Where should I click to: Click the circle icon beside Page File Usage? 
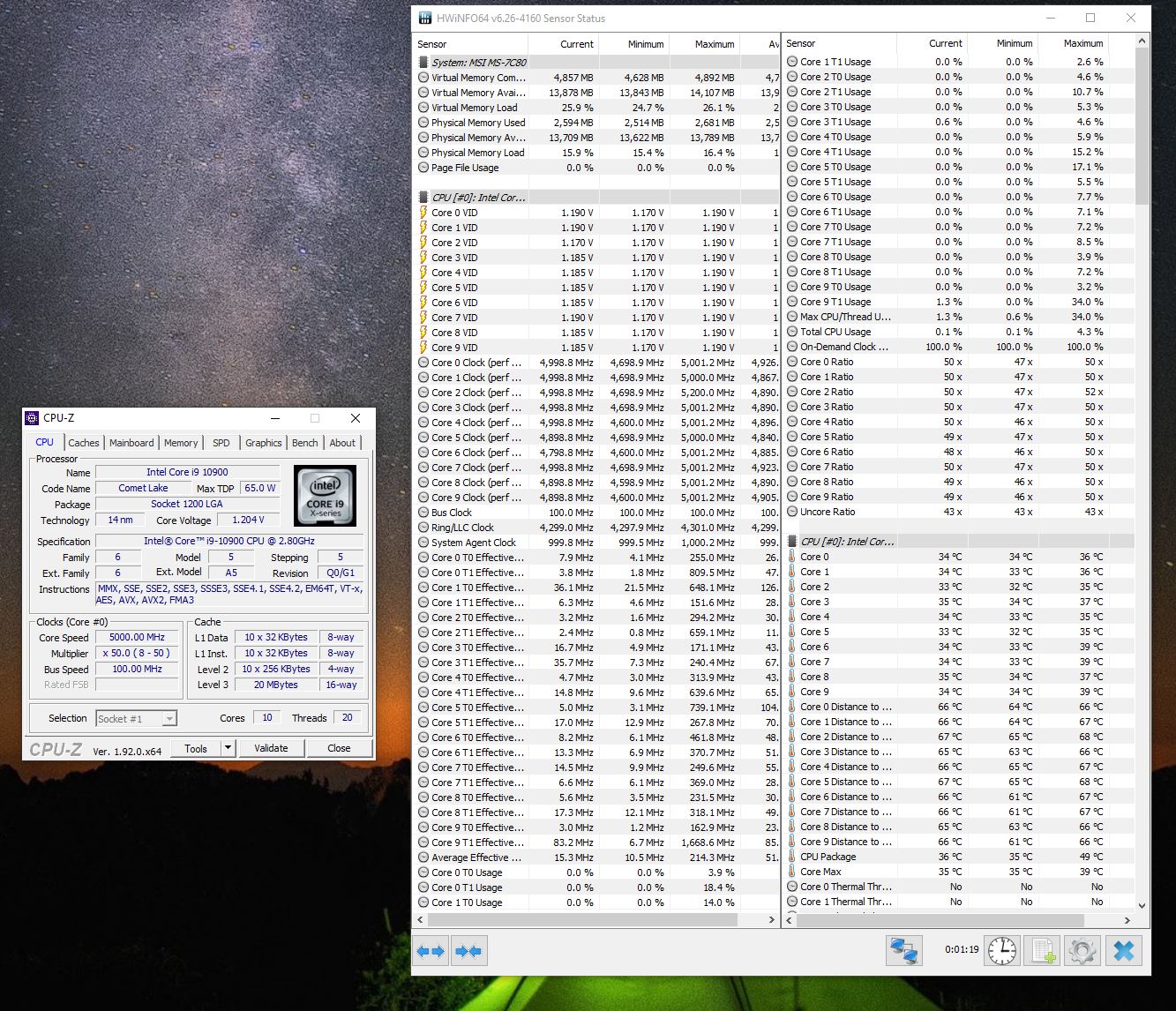423,168
